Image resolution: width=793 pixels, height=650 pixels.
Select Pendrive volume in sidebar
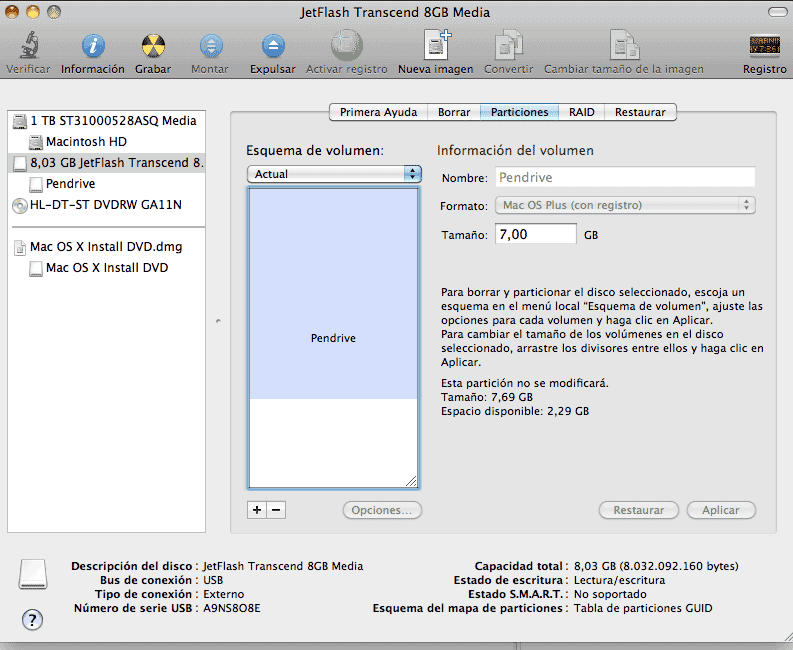pos(106,184)
